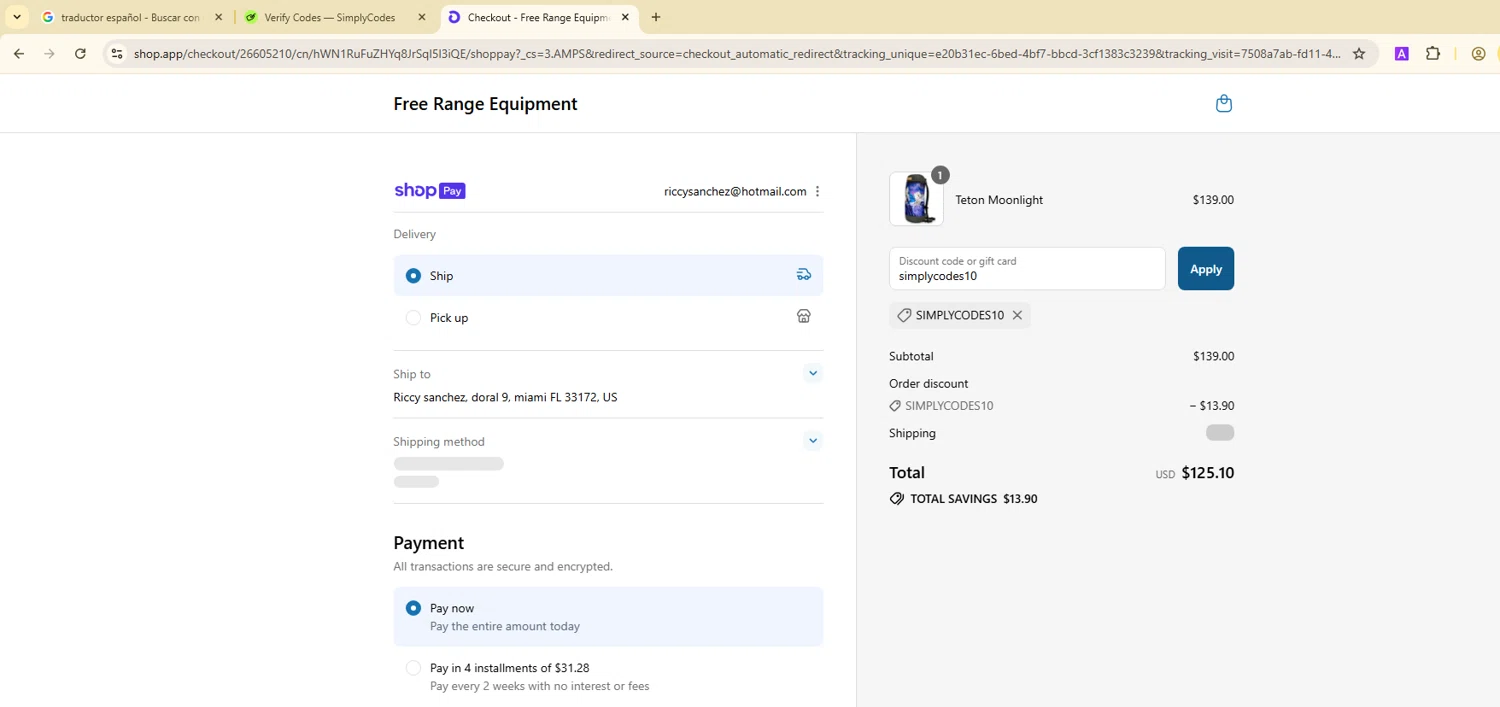The width and height of the screenshot is (1500, 707).
Task: Click the Teton Moonlight product thumbnail
Action: [916, 199]
